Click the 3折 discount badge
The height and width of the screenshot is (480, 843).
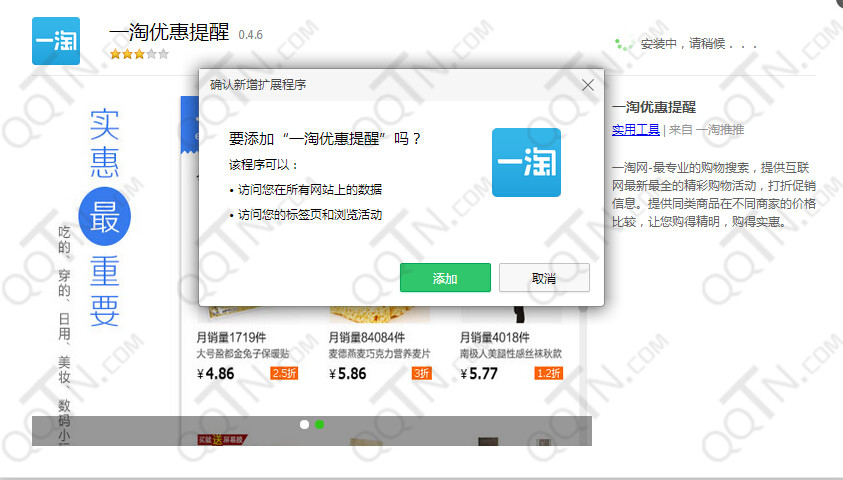click(422, 373)
